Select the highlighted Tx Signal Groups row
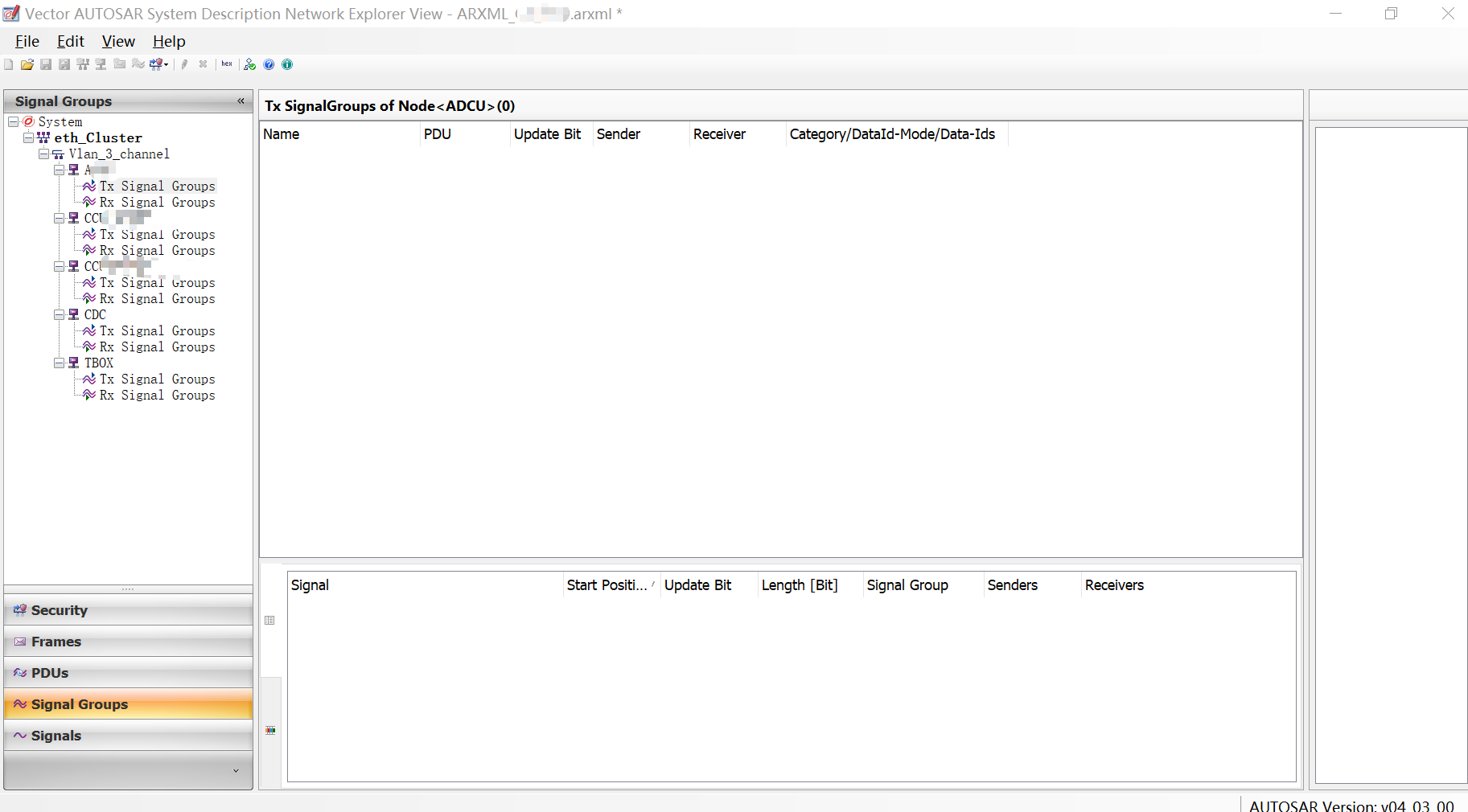 [x=158, y=186]
